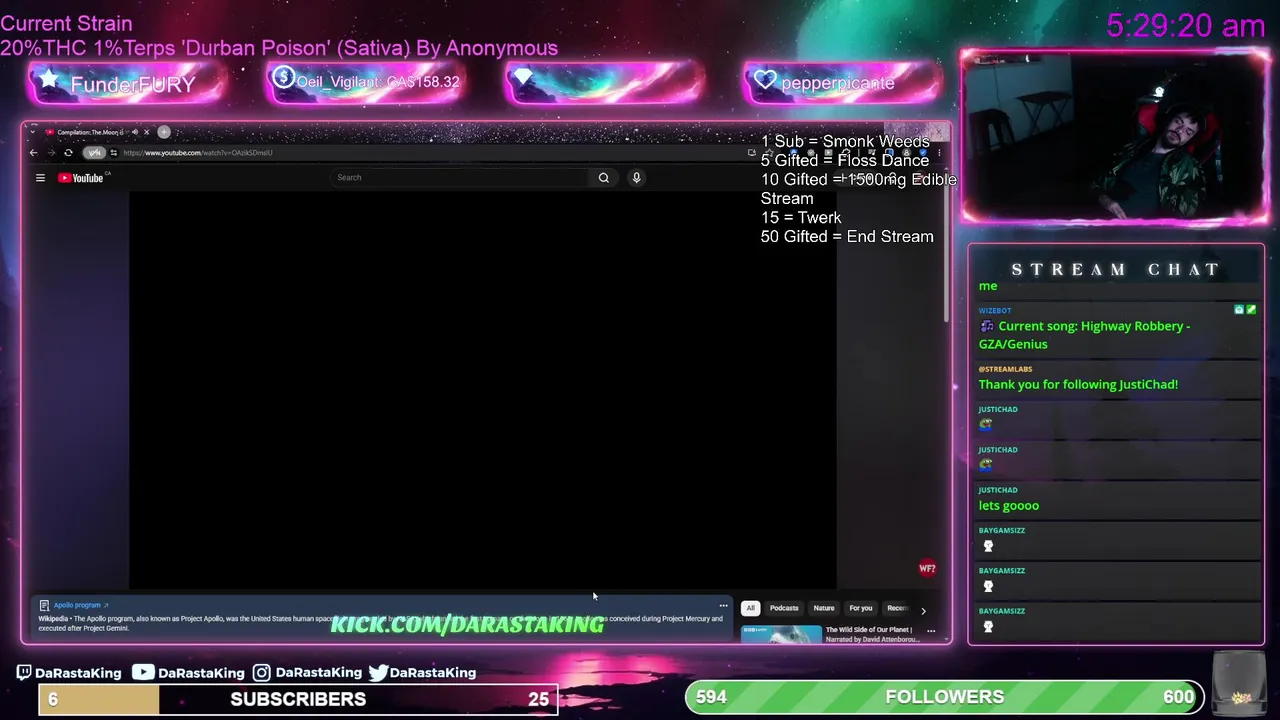The height and width of the screenshot is (720, 1280).
Task: Click the streamer webcam feed
Action: click(x=1114, y=138)
